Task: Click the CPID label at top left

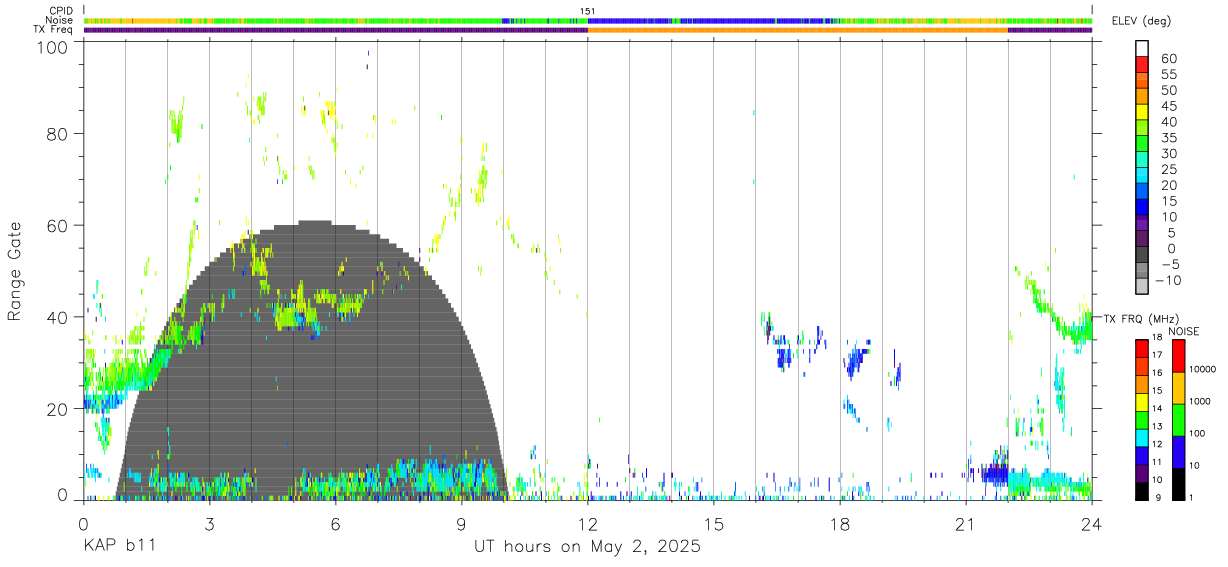Action: coord(60,11)
